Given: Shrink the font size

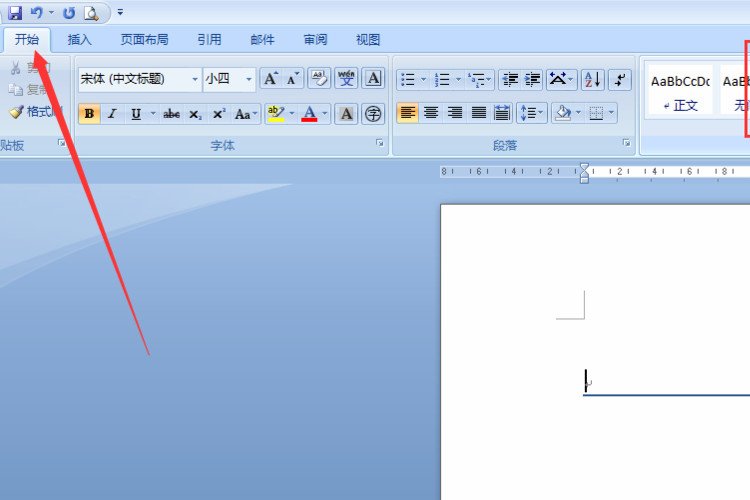Looking at the screenshot, I should click(292, 78).
